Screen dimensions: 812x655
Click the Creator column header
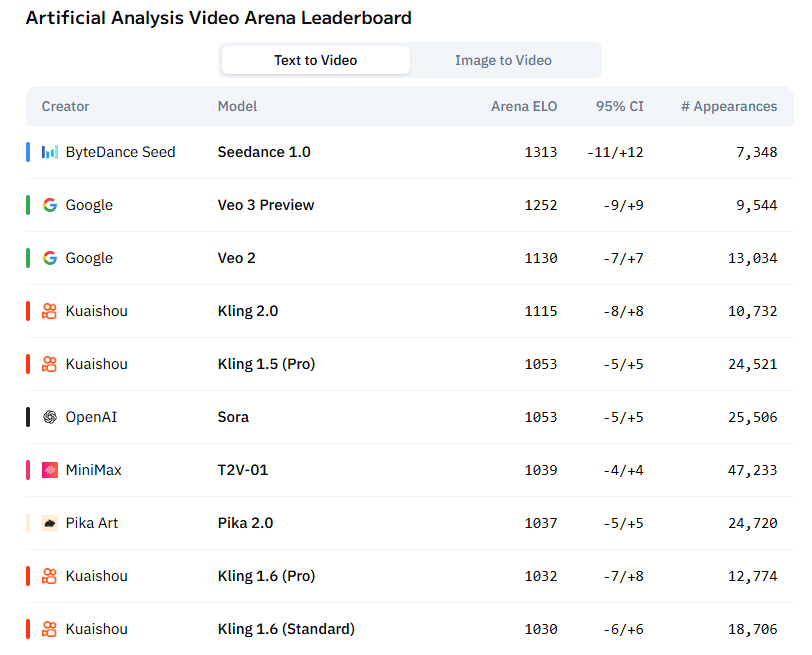pos(65,106)
